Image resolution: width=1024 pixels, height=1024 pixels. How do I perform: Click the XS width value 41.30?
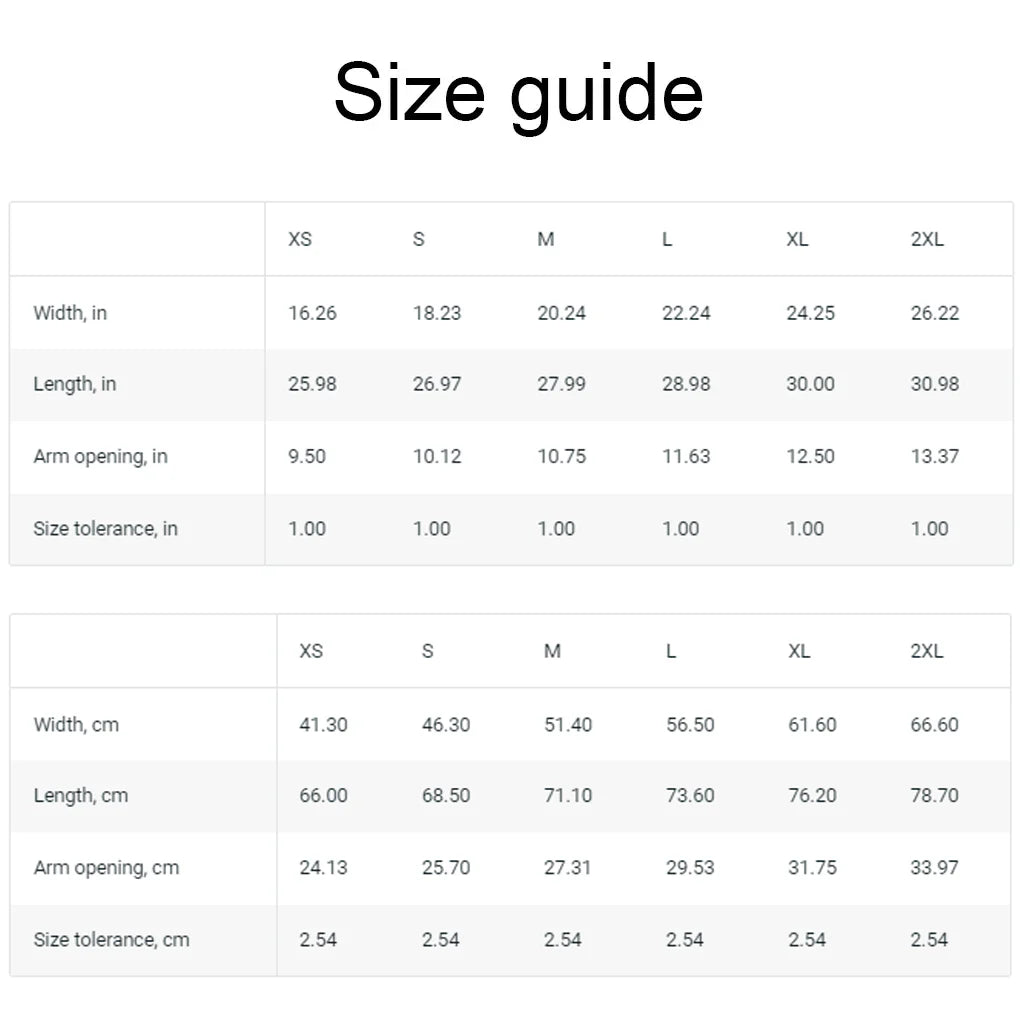coord(323,725)
